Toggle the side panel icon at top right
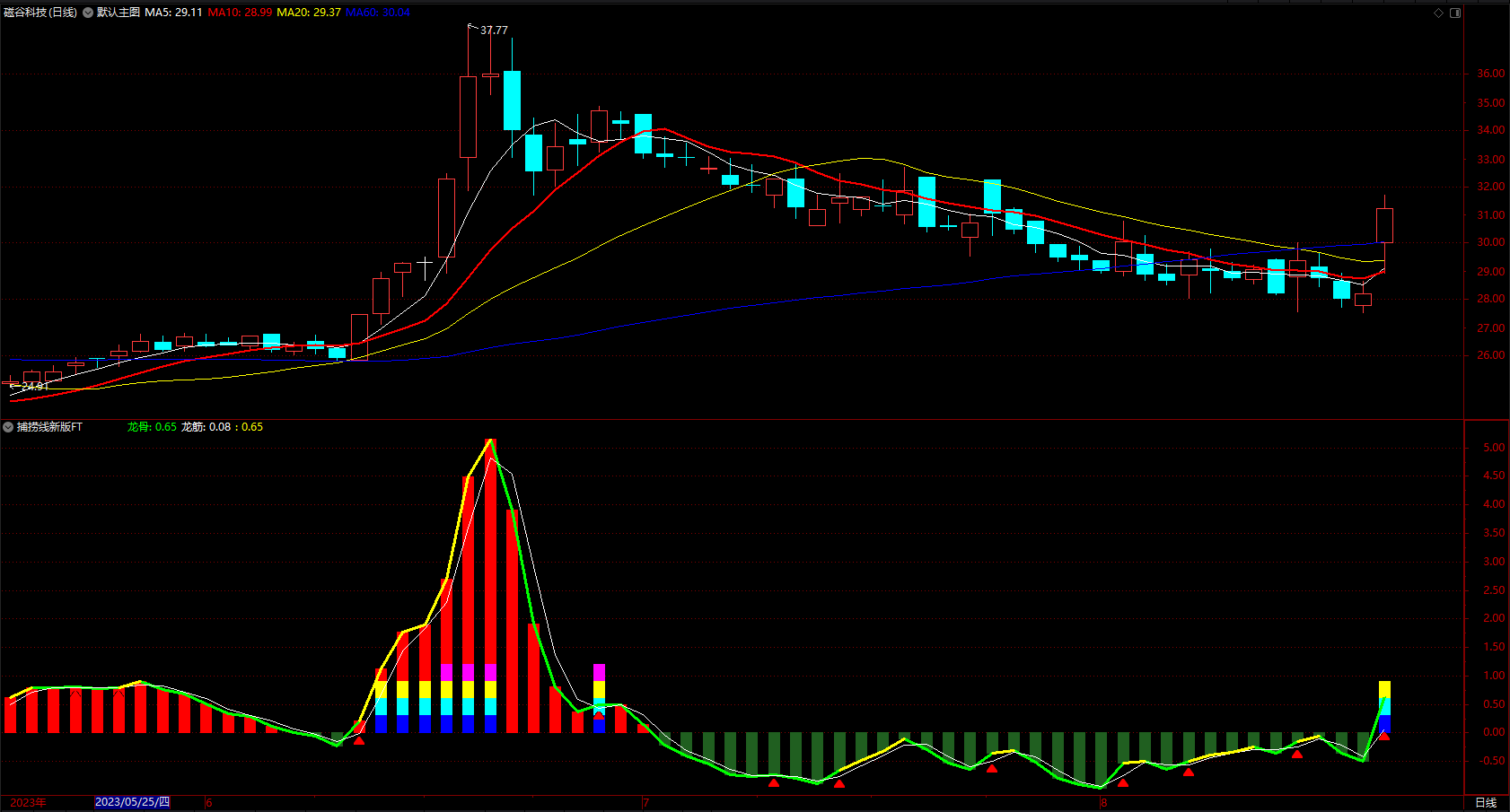 [1455, 13]
